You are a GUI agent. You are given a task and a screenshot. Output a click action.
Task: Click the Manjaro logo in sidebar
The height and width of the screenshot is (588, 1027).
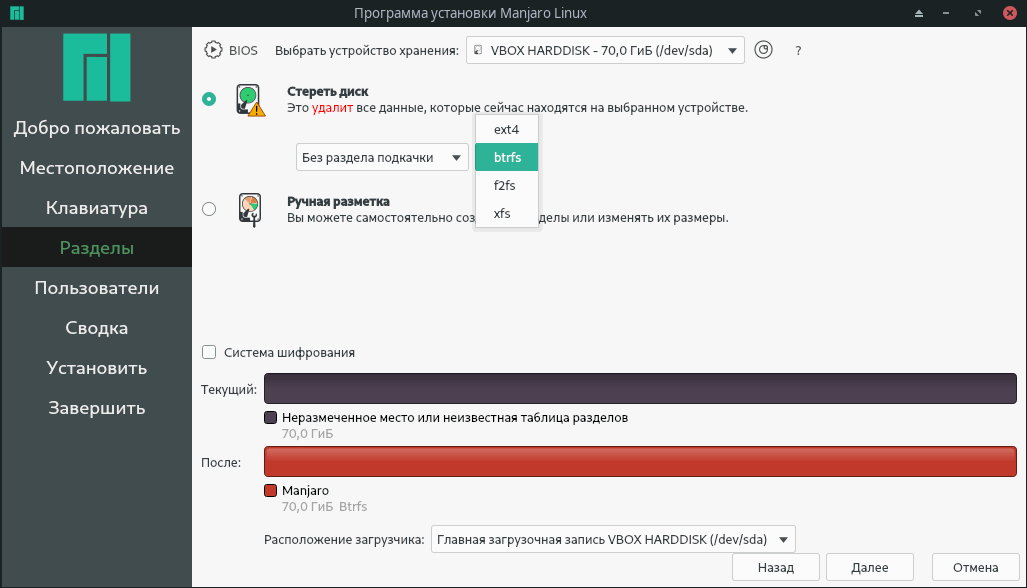96,68
